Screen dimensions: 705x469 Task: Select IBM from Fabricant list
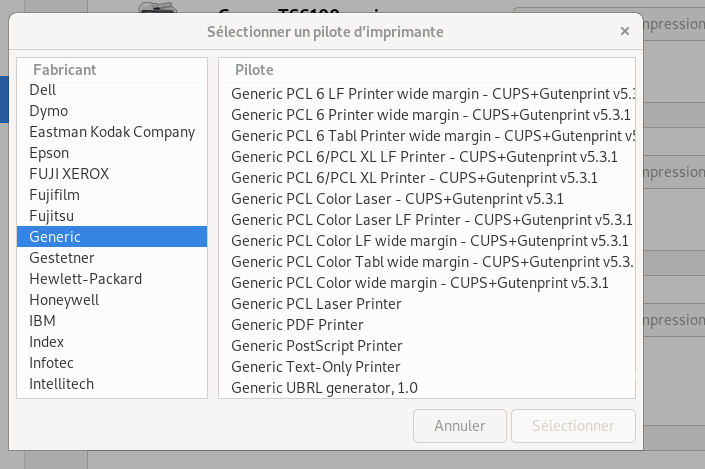pos(112,321)
